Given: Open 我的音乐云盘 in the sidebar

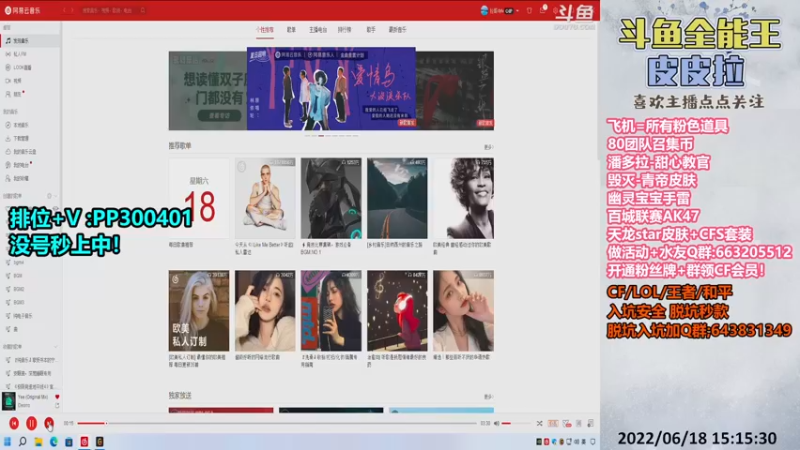Looking at the screenshot, I should pyautogui.click(x=30, y=152).
